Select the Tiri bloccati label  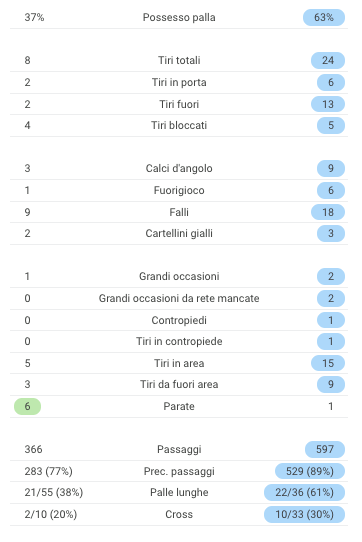(179, 125)
